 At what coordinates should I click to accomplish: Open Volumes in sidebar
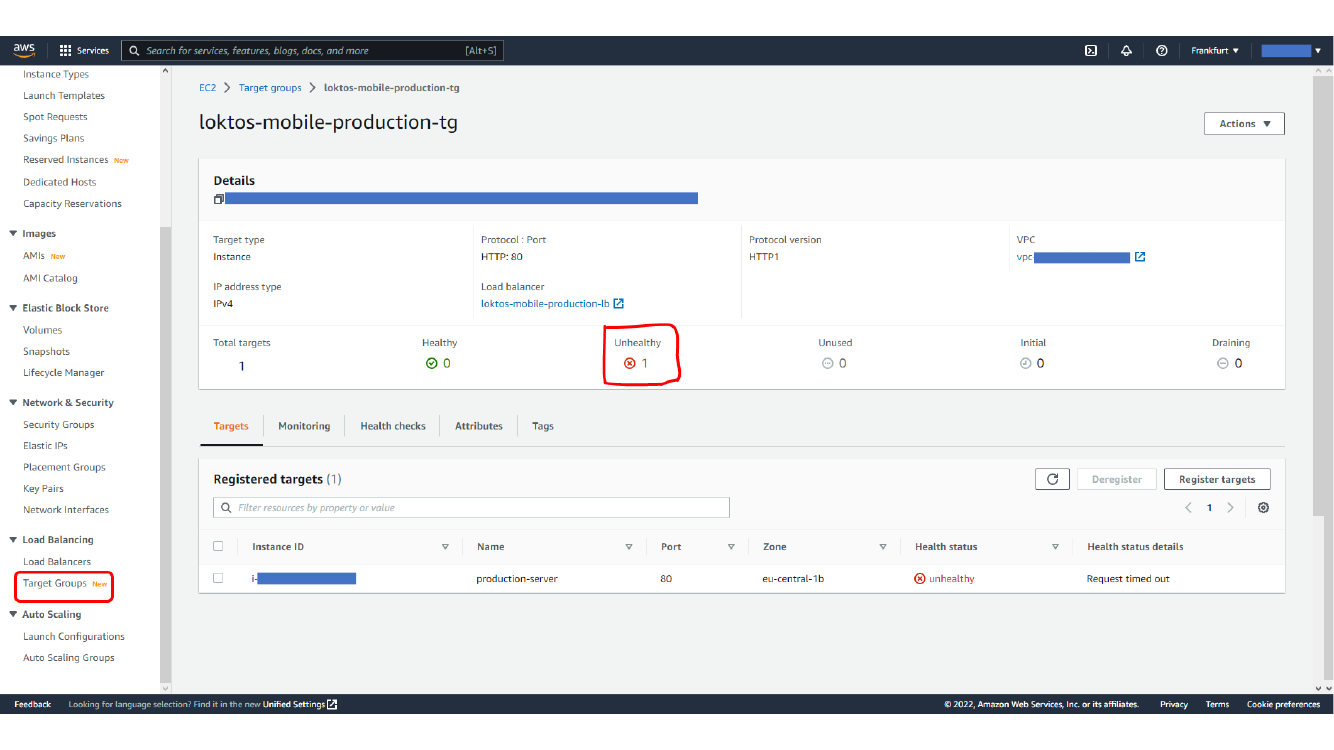pyautogui.click(x=43, y=330)
